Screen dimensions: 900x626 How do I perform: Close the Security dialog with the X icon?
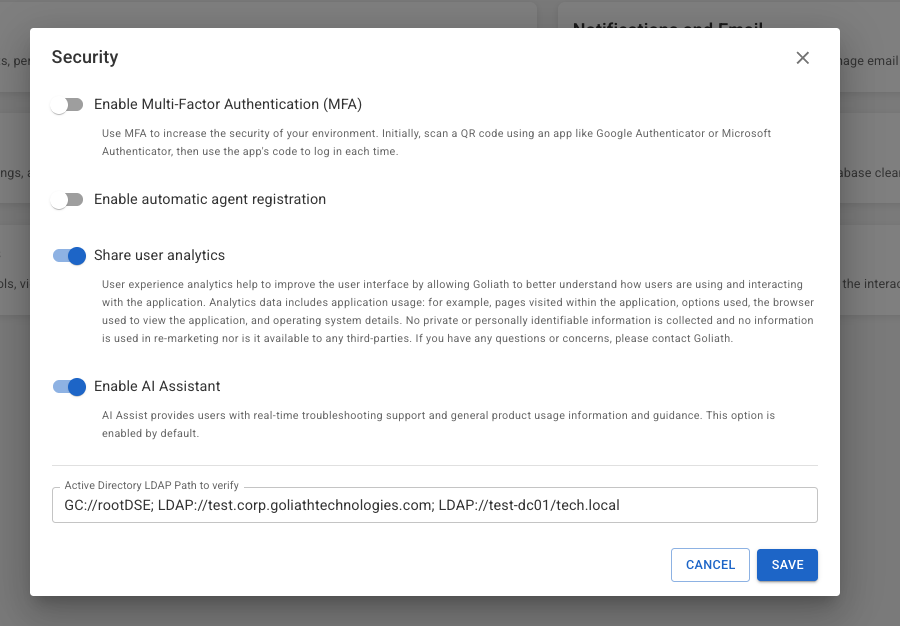[802, 58]
